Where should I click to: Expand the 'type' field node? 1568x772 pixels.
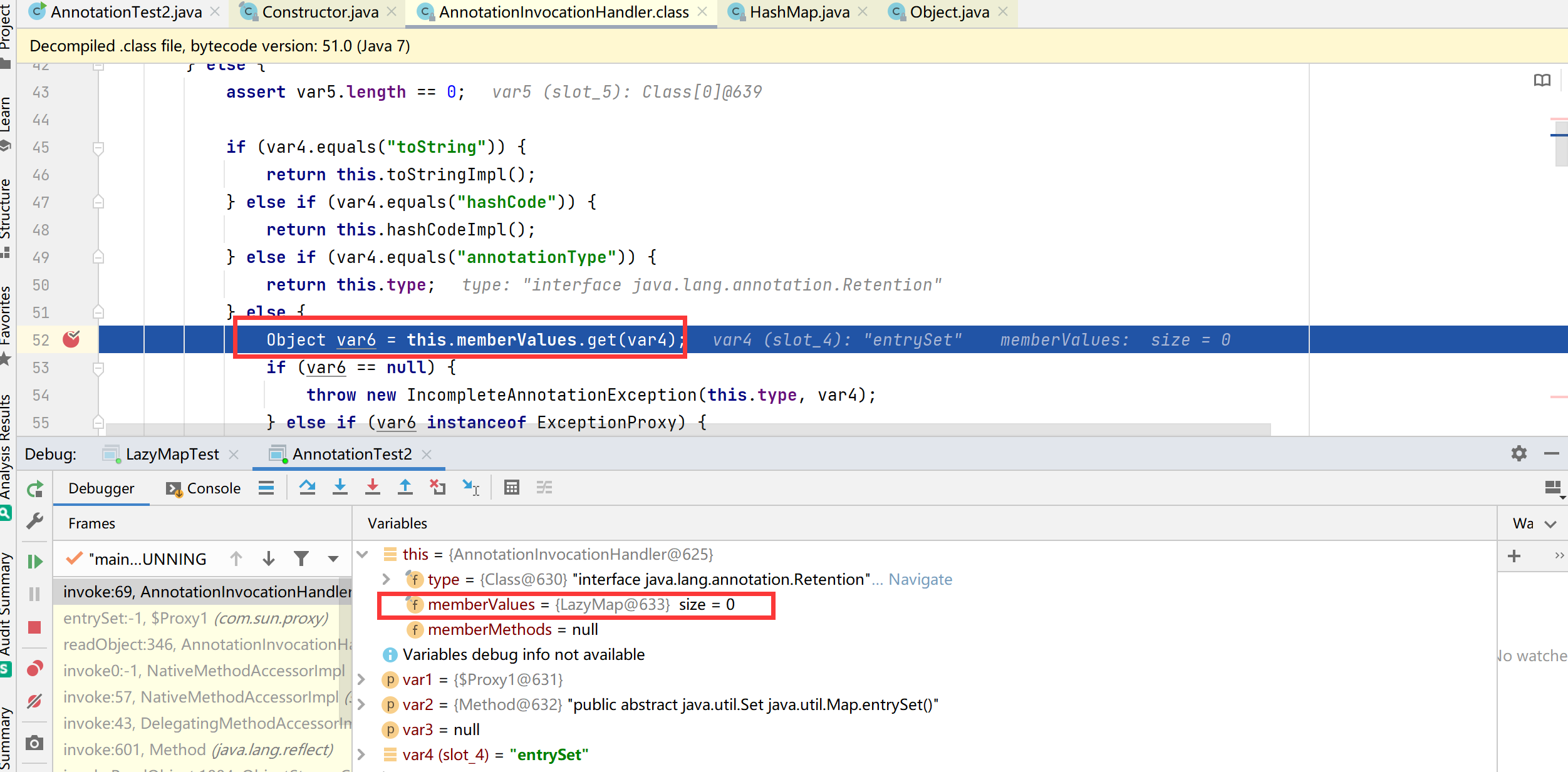coord(387,580)
